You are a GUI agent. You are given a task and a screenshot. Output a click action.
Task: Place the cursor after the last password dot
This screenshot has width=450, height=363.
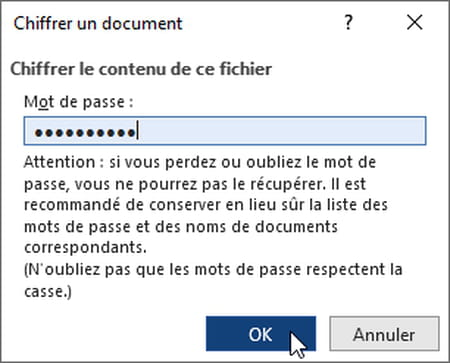click(x=137, y=133)
